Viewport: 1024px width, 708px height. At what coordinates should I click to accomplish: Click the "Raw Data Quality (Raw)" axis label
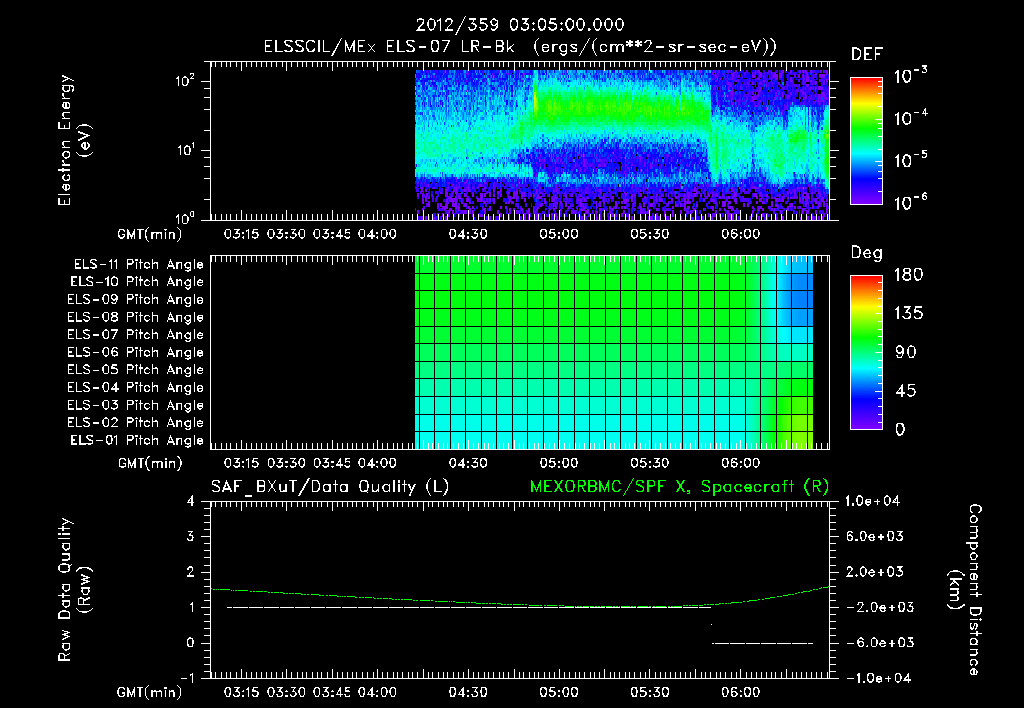(x=74, y=590)
